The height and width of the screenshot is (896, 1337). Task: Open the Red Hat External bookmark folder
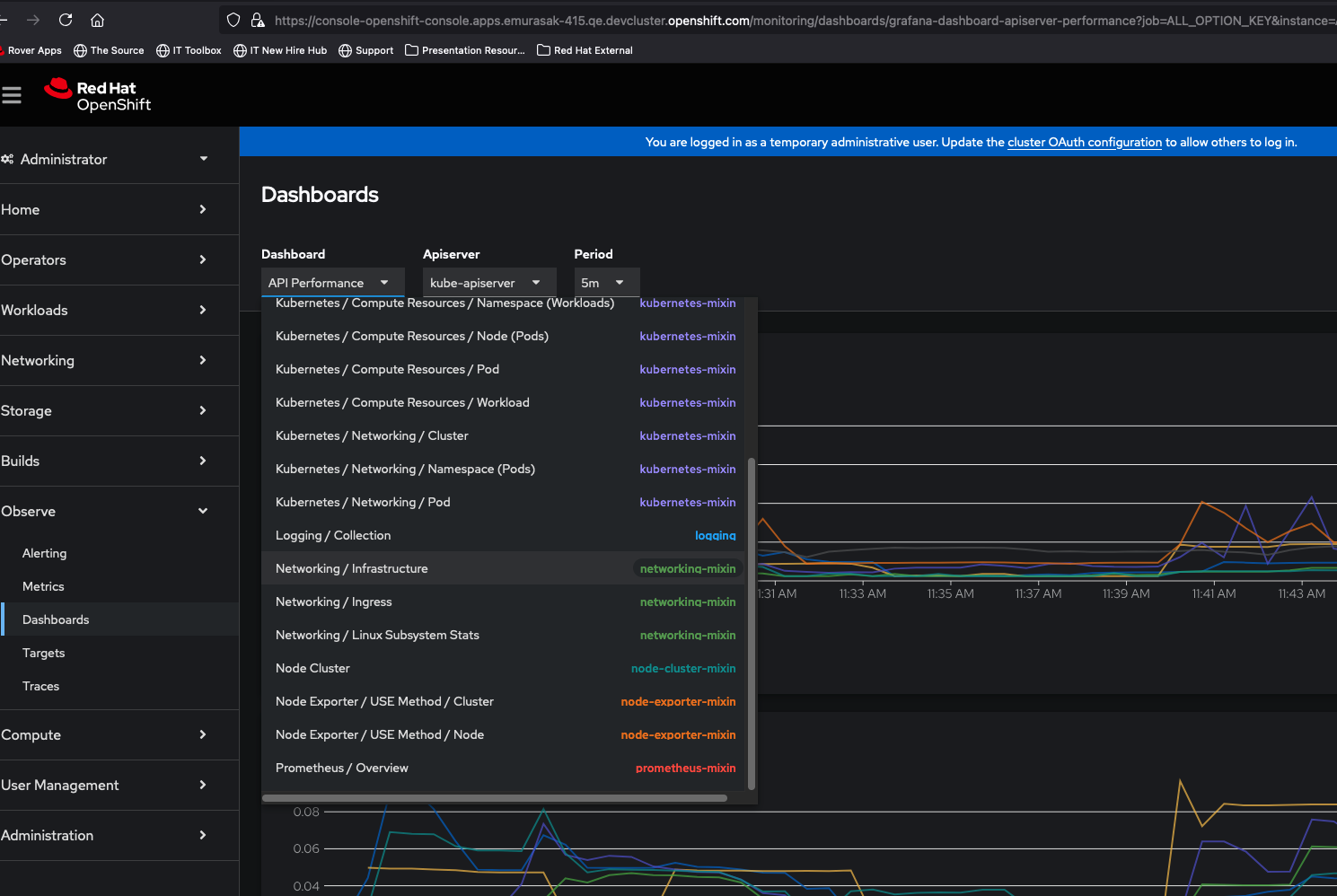coord(585,50)
